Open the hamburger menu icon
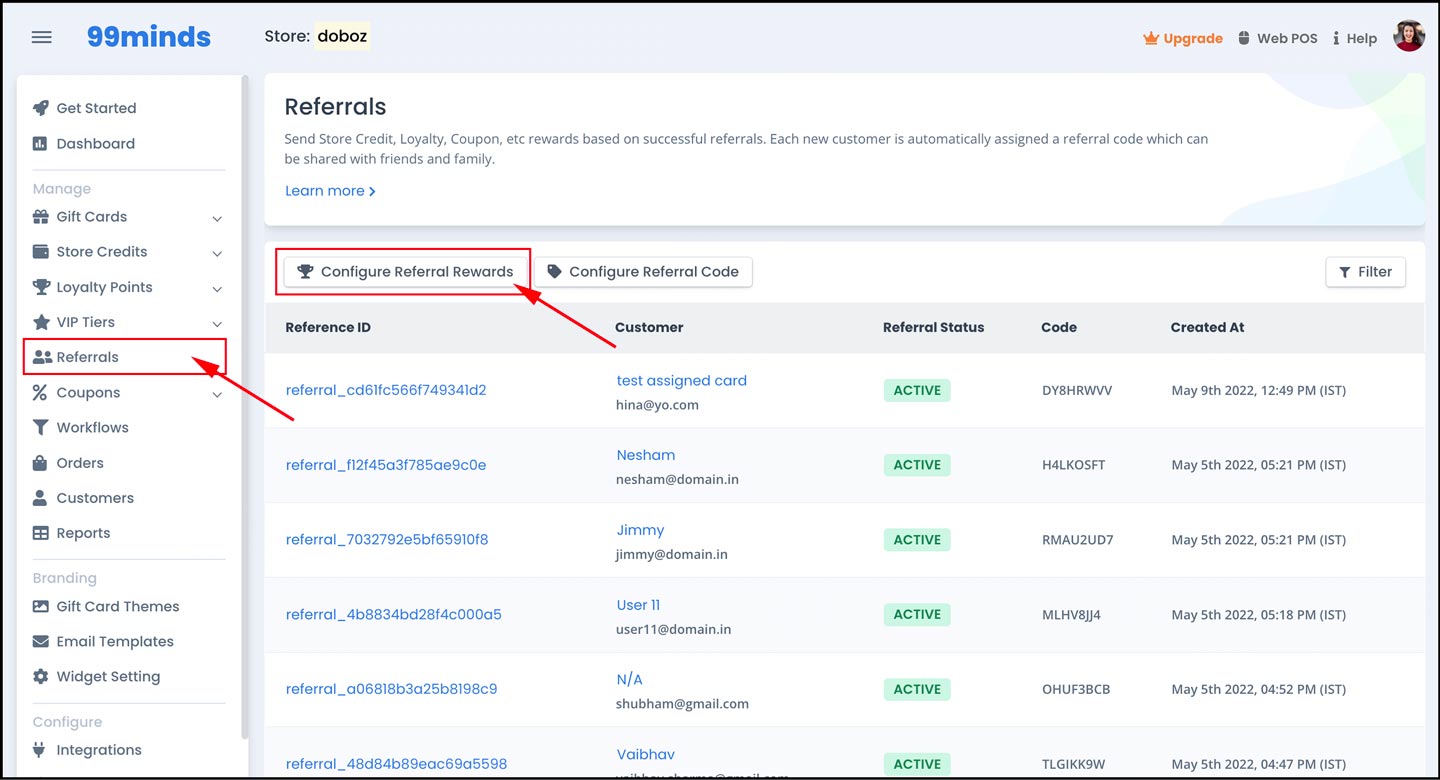The height and width of the screenshot is (780, 1440). tap(41, 37)
